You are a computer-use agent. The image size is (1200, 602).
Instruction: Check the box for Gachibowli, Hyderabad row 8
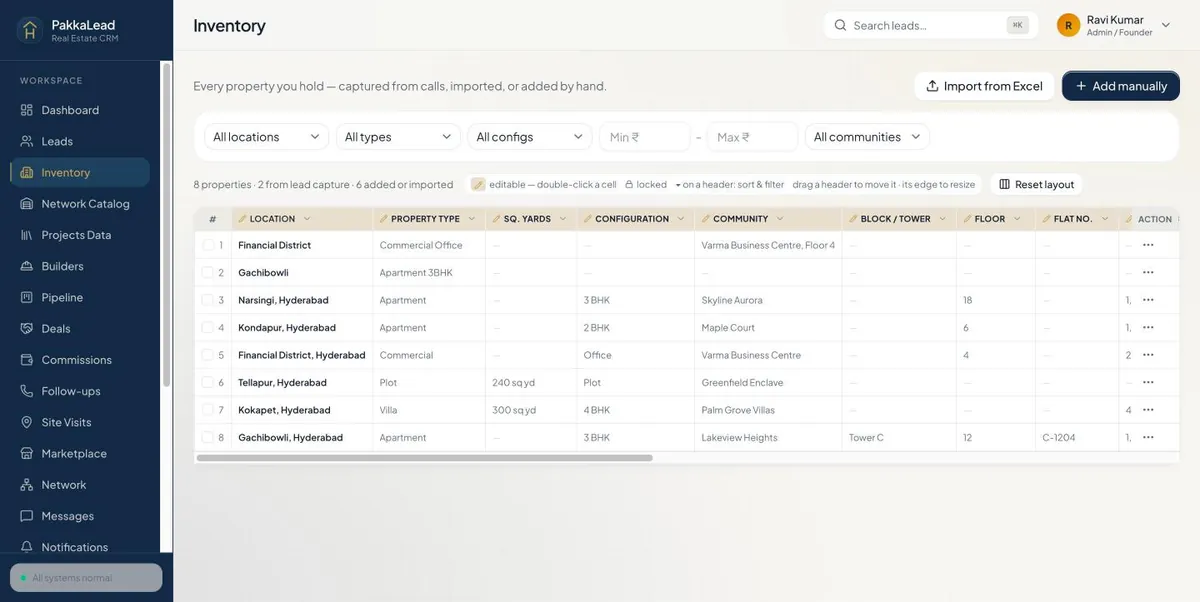coord(208,437)
